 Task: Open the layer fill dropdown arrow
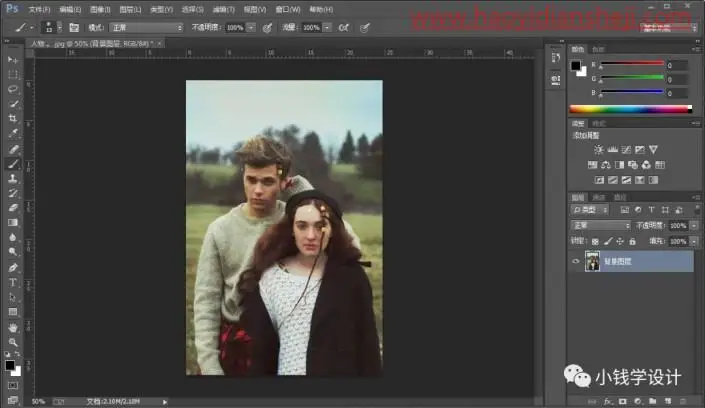click(695, 242)
